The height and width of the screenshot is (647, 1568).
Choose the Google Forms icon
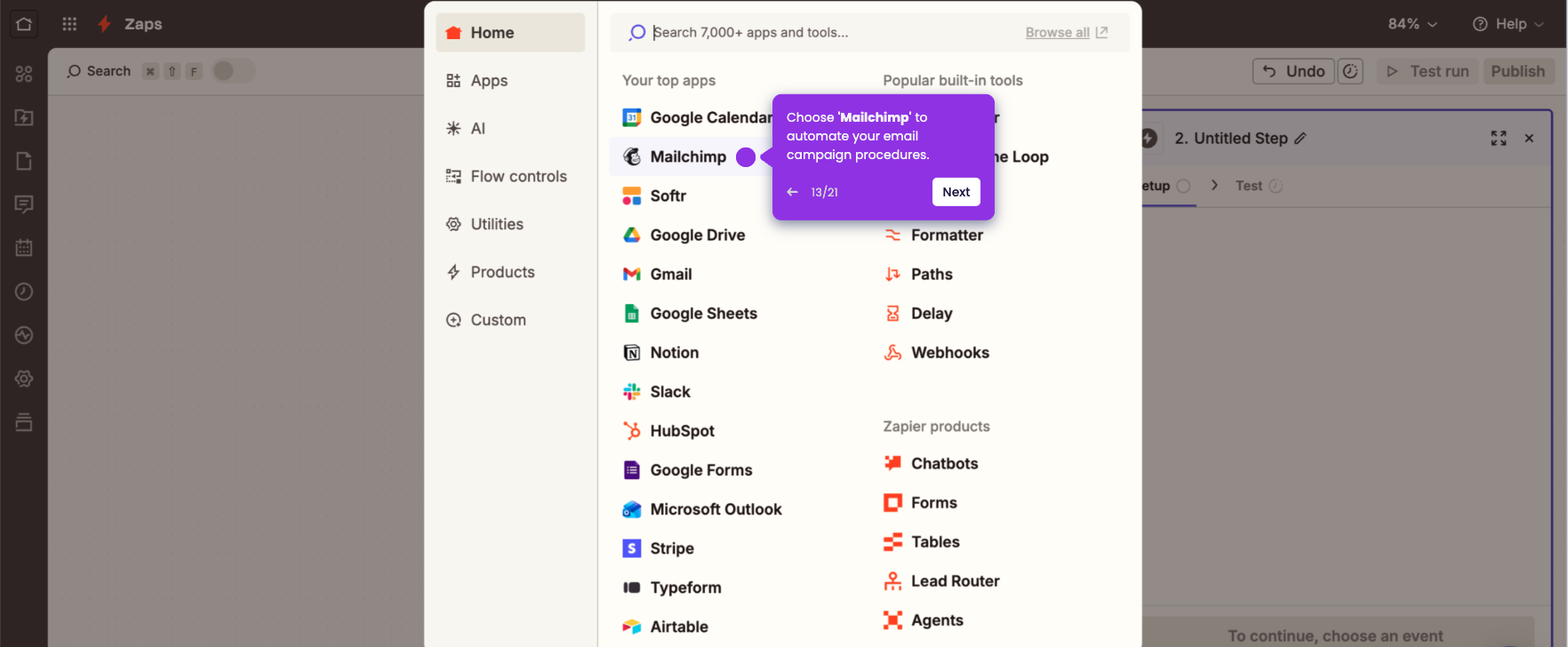click(x=632, y=470)
